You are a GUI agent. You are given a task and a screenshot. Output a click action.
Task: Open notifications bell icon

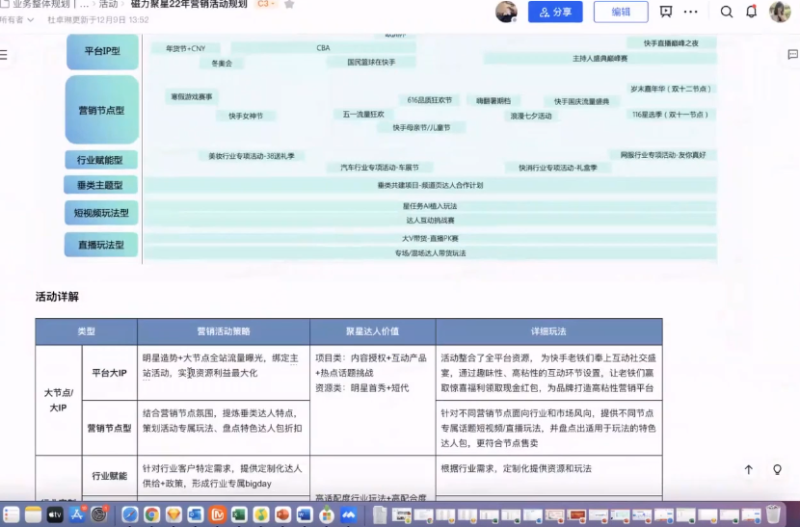pos(752,11)
